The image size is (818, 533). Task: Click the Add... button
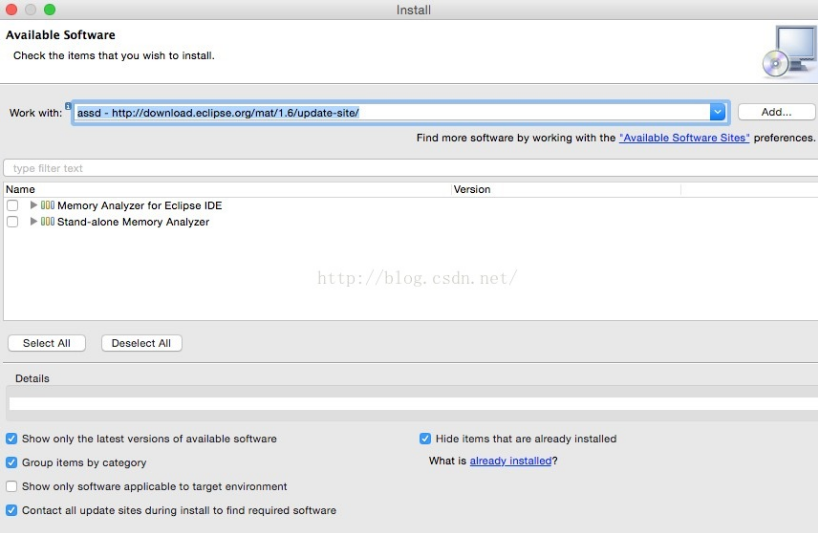point(776,112)
